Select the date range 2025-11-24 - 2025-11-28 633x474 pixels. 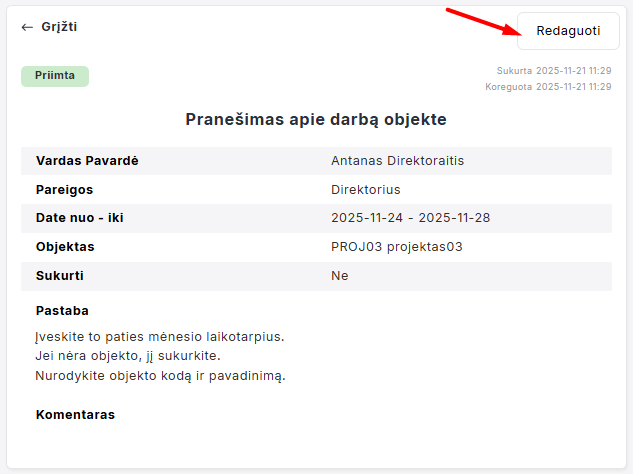pos(410,218)
